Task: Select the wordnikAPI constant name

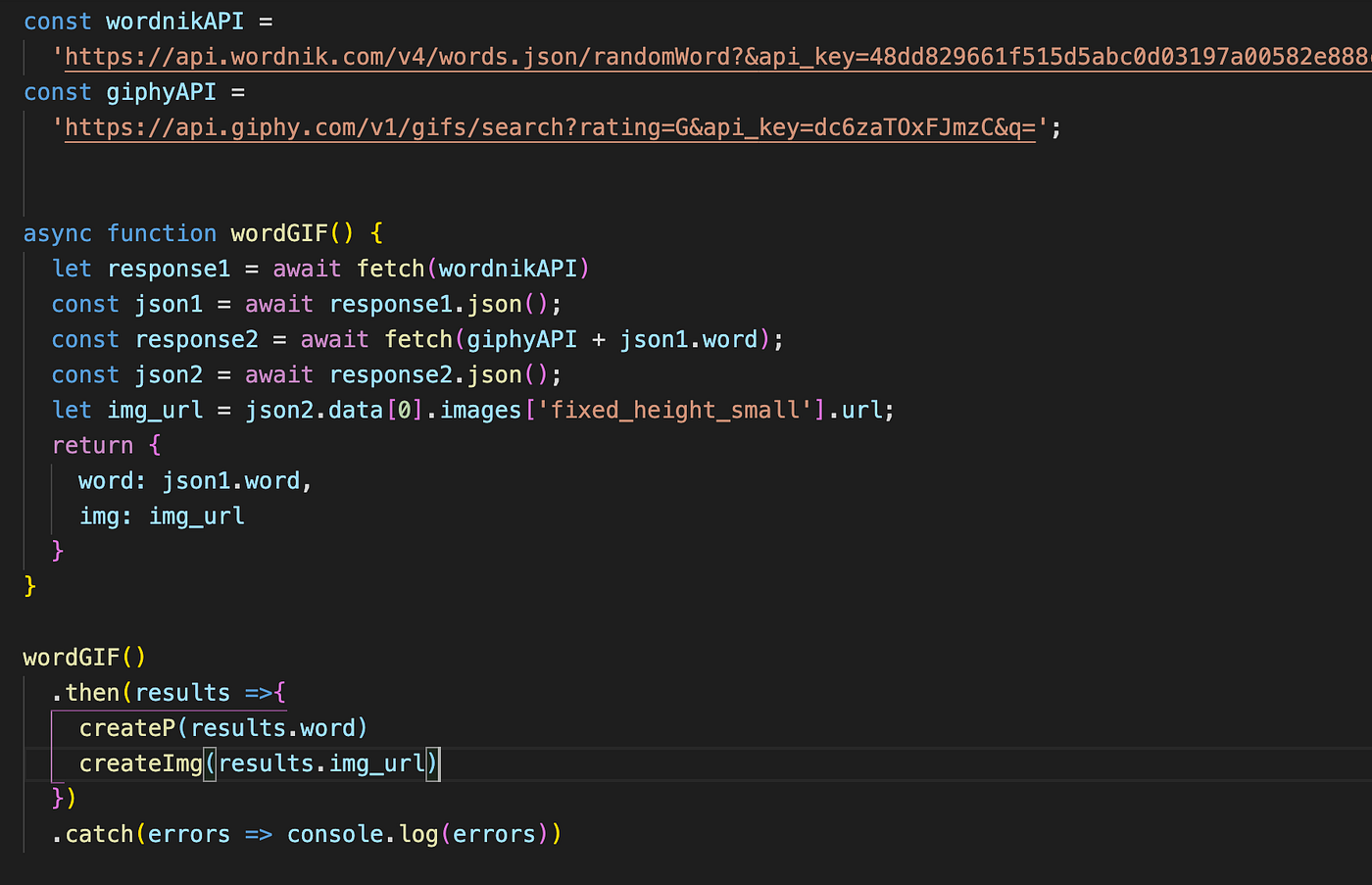Action: pos(174,20)
